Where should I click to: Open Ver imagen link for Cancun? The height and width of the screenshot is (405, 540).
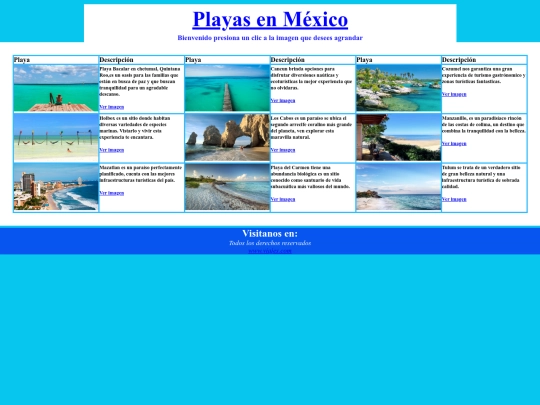[x=283, y=101]
